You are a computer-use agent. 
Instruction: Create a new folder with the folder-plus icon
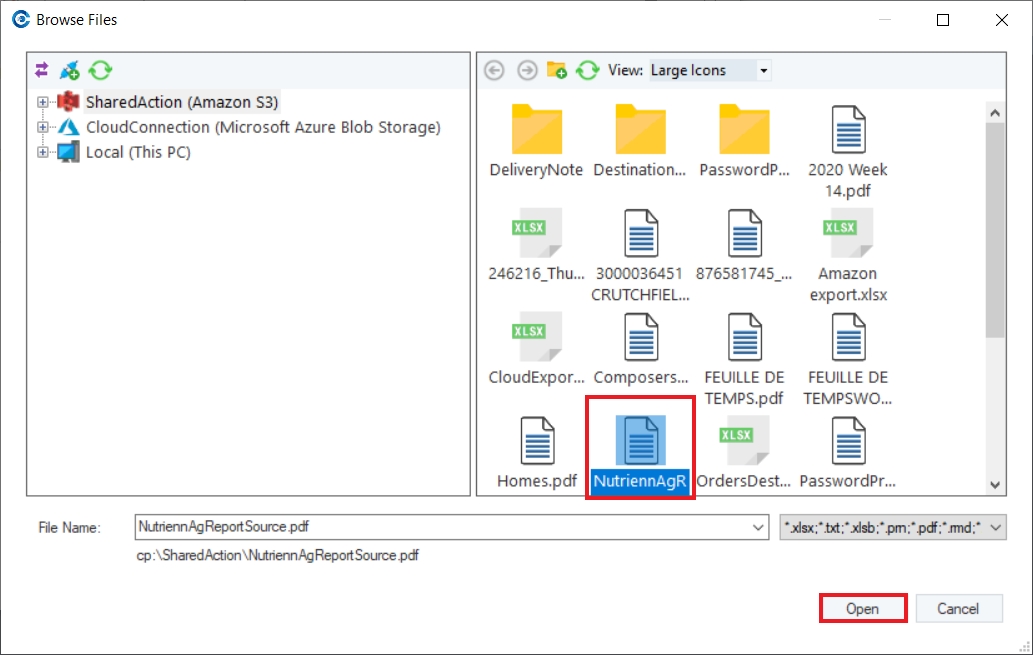tap(557, 70)
